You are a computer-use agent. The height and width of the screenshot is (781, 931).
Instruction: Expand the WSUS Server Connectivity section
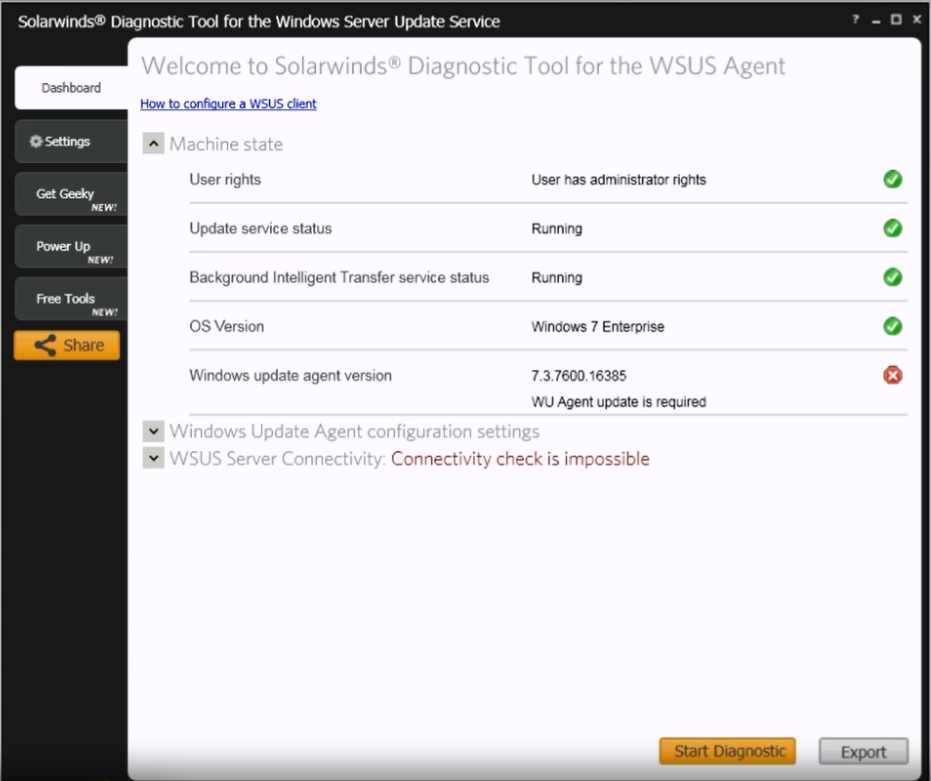(x=153, y=458)
